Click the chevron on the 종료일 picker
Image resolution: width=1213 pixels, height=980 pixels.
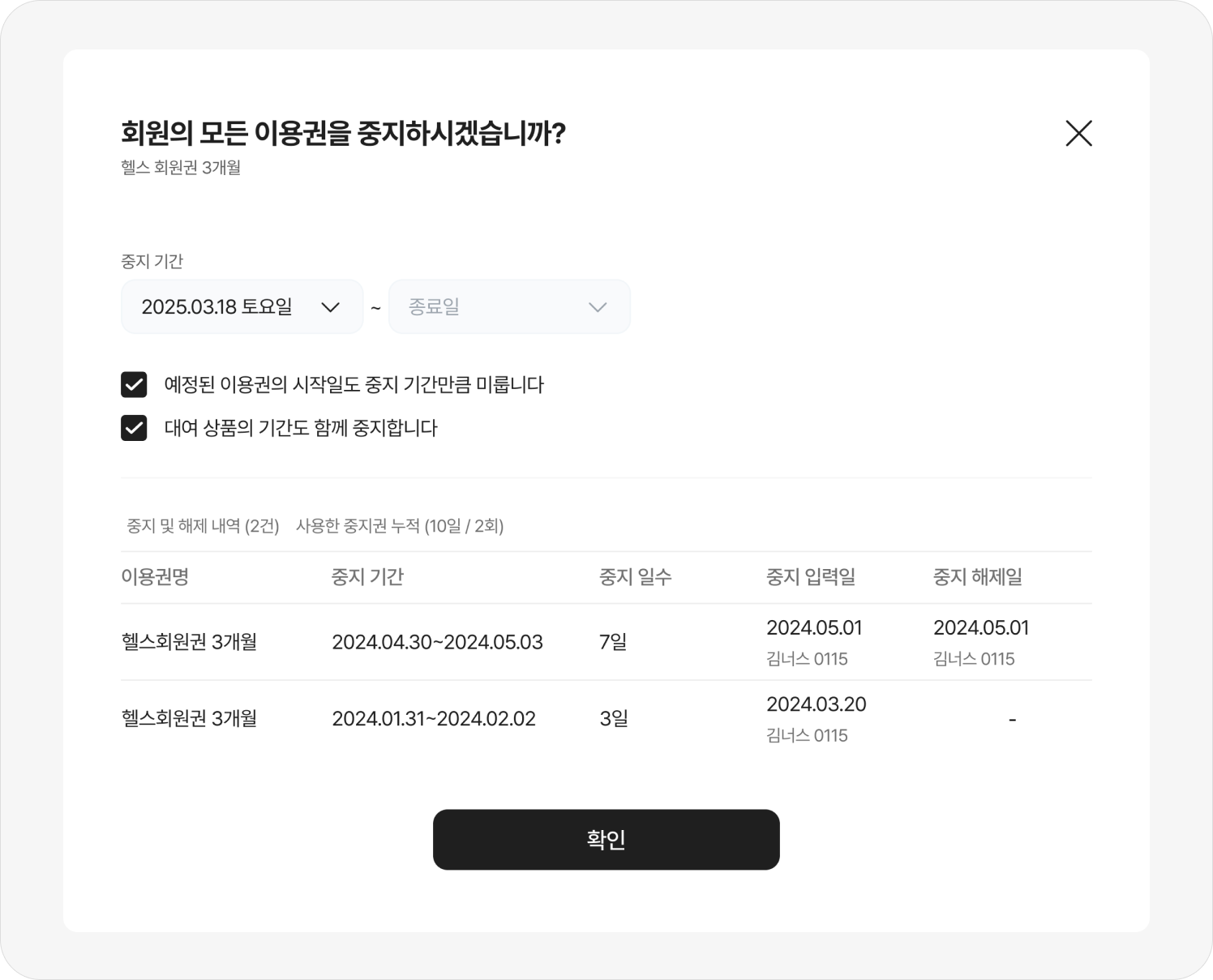pos(598,307)
